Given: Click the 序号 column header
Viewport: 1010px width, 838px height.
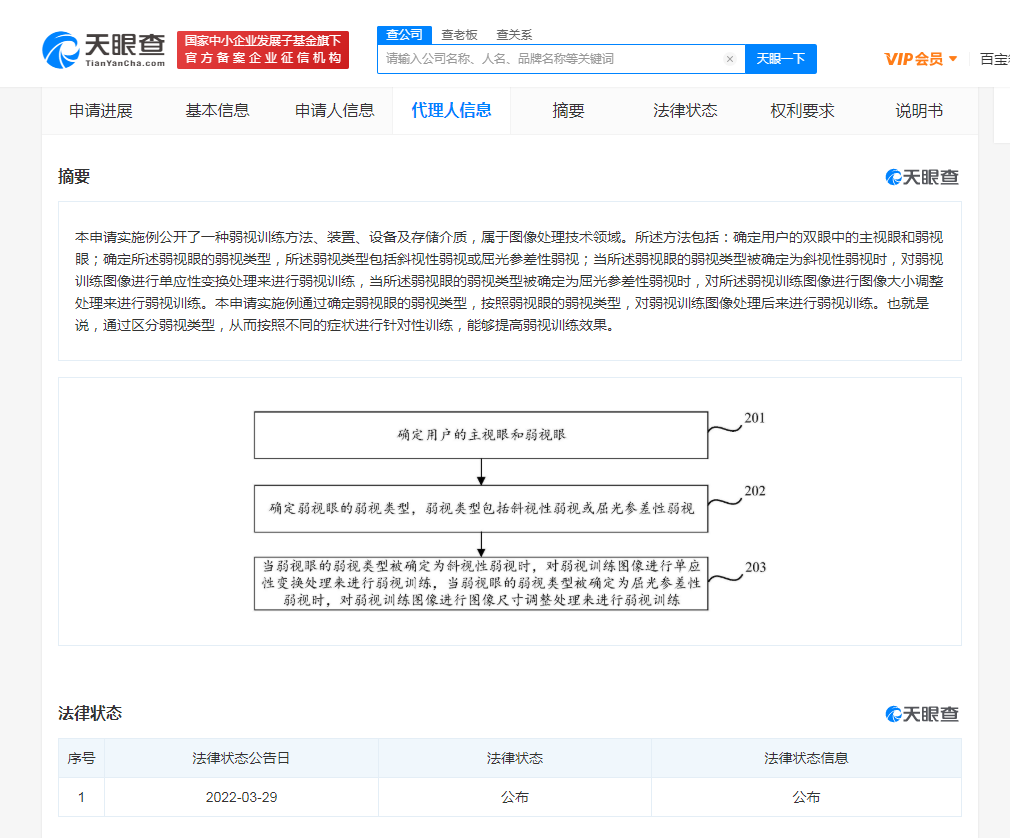Looking at the screenshot, I should coord(81,758).
